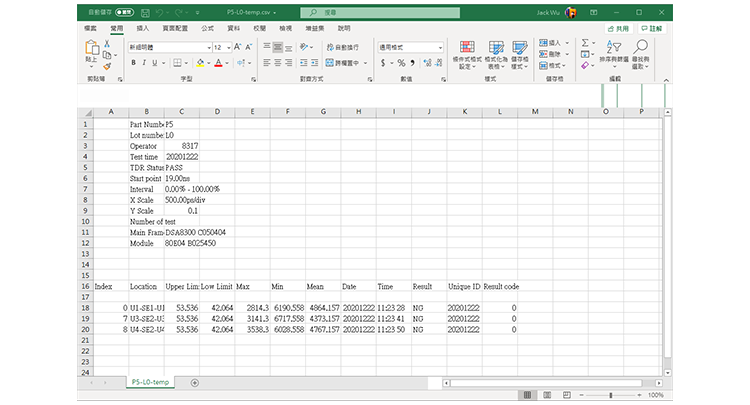Toggle Bold formatting
This screenshot has height=405, width=750.
[x=133, y=63]
